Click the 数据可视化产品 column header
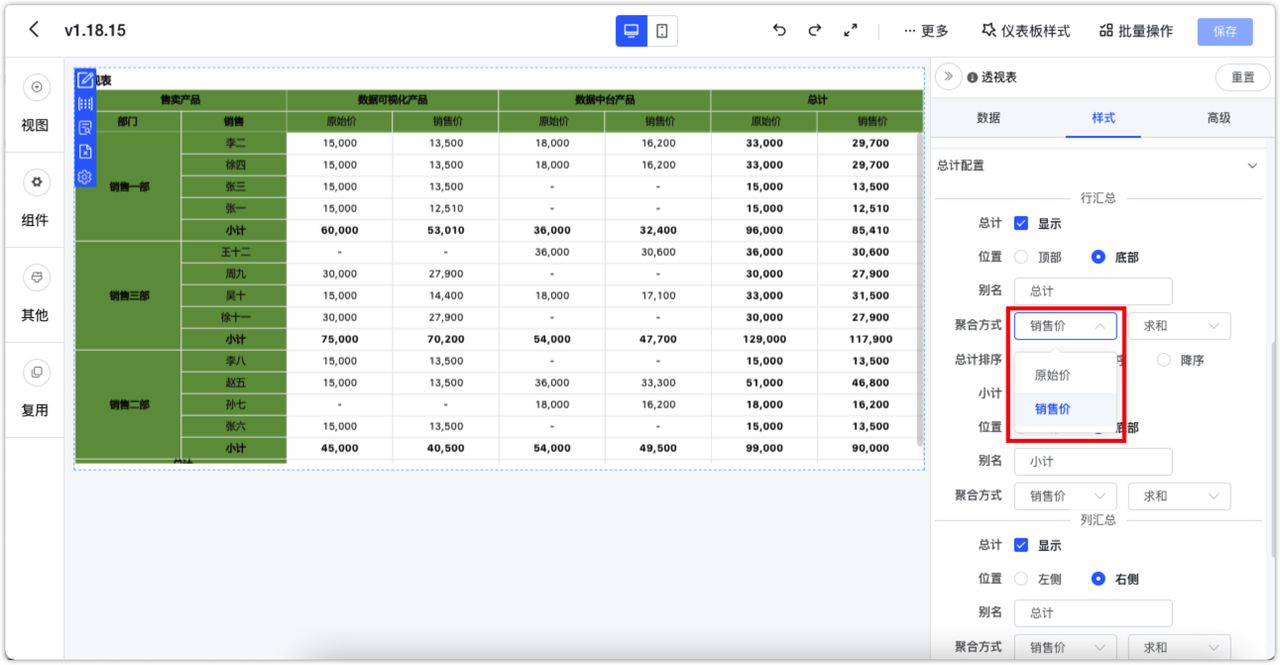This screenshot has height=665, width=1280. (x=392, y=100)
